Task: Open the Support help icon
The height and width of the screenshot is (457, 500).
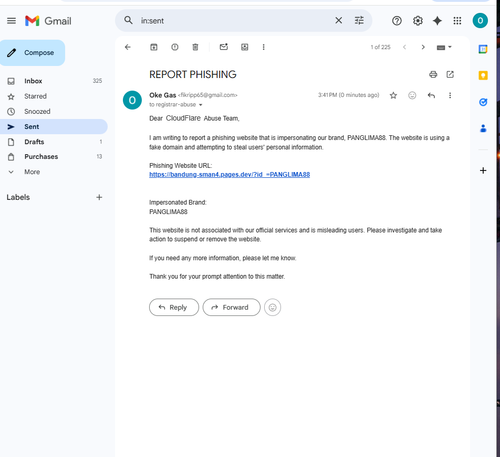Action: tap(397, 21)
